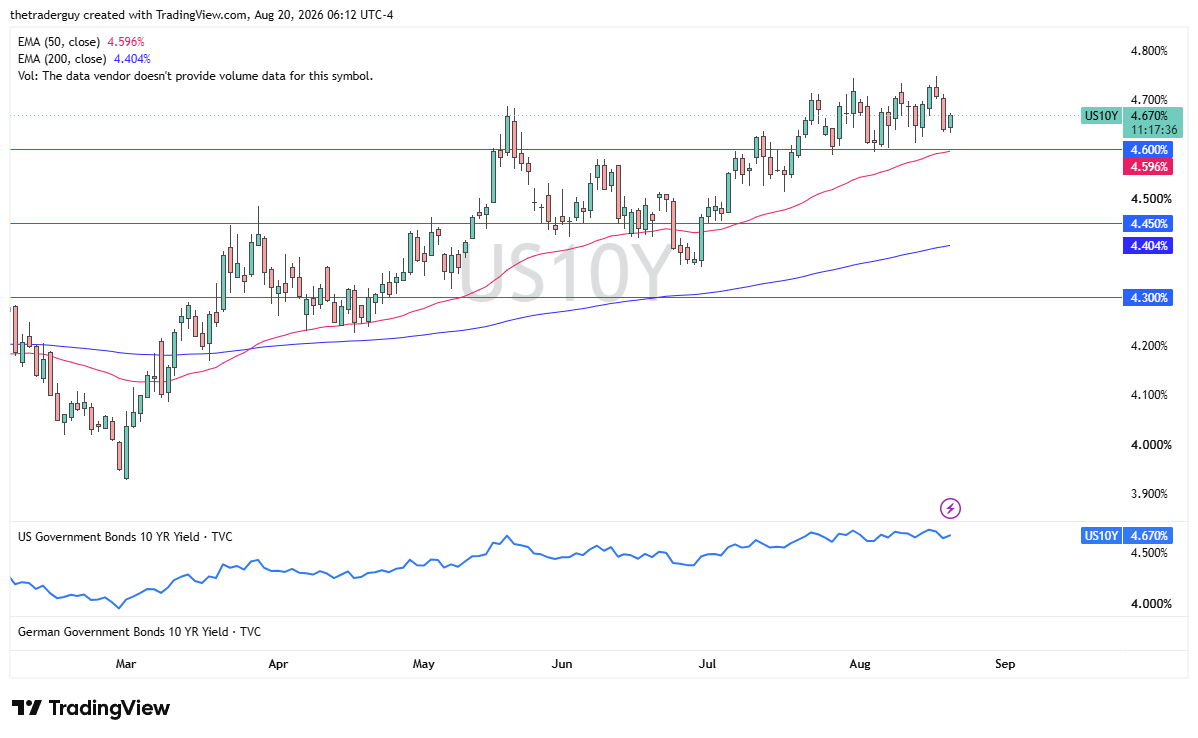Viewport: 1198px width, 738px height.
Task: Click the 4.450% horizontal line price label
Action: coord(1148,224)
